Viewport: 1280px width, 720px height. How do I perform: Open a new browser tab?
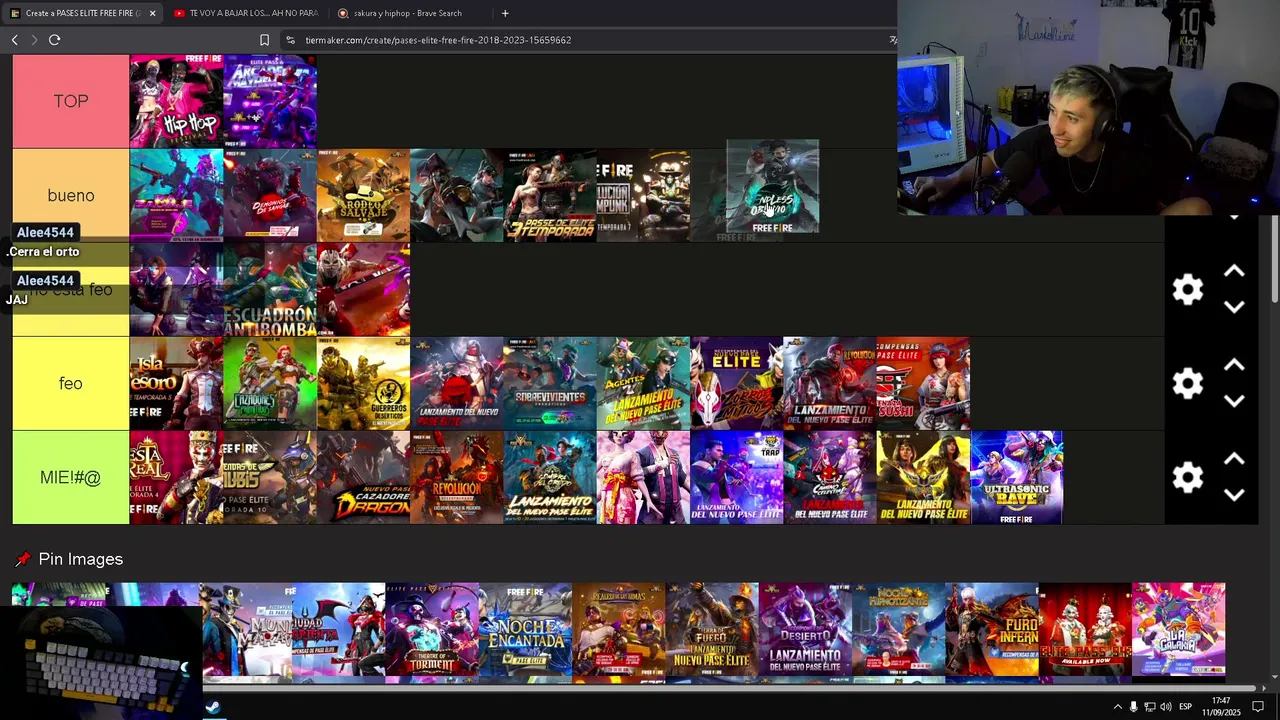point(505,13)
